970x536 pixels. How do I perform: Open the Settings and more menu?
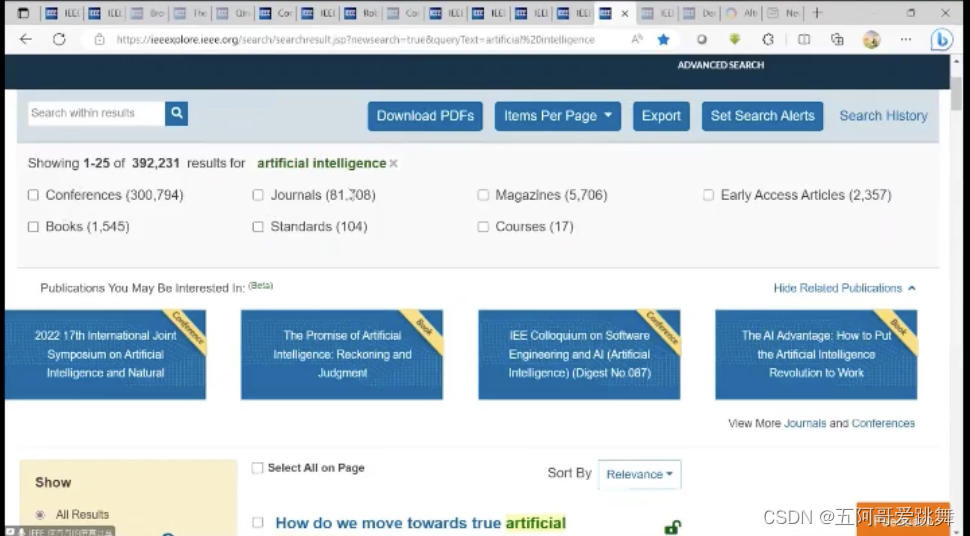[906, 40]
